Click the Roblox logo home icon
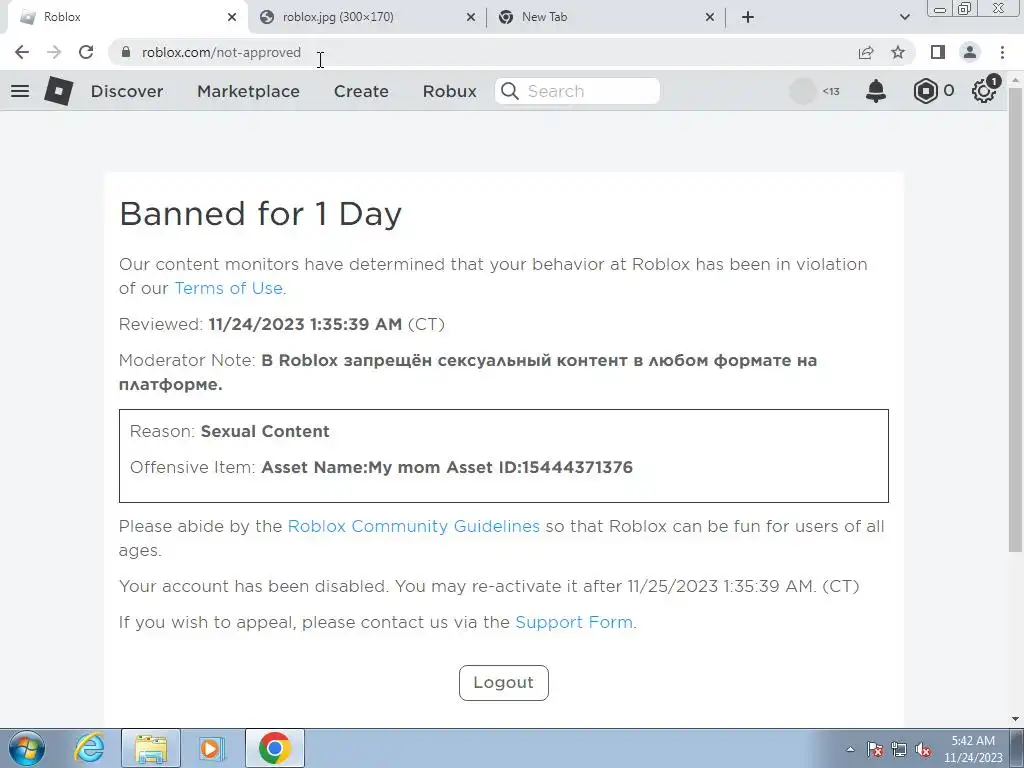This screenshot has height=768, width=1024. point(59,91)
